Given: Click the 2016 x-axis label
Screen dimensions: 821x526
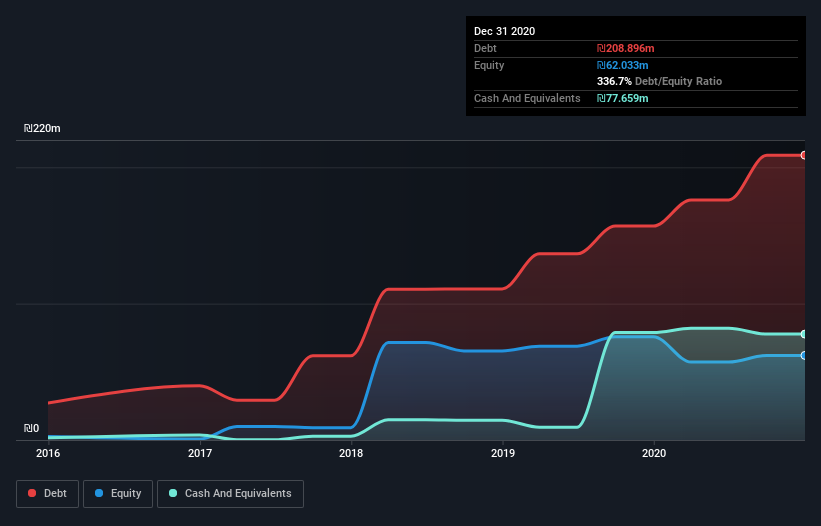Looking at the screenshot, I should click(x=48, y=453).
